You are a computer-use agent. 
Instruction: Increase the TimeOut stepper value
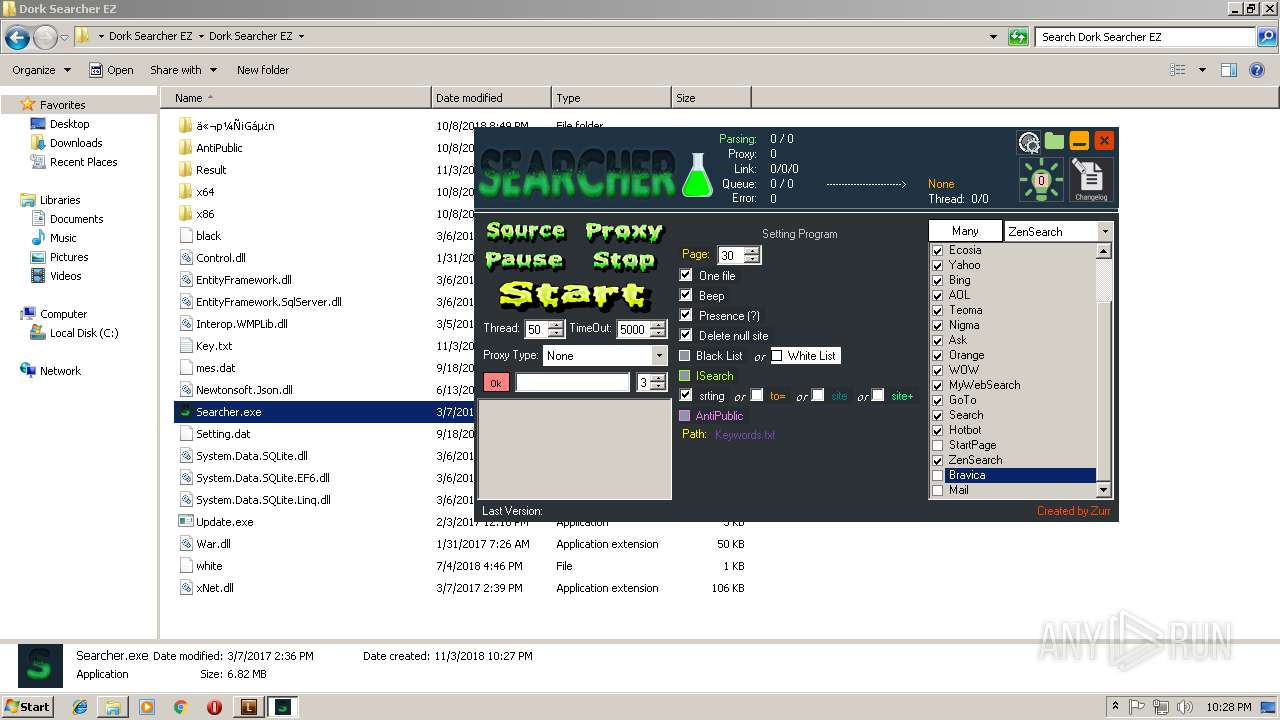point(657,324)
